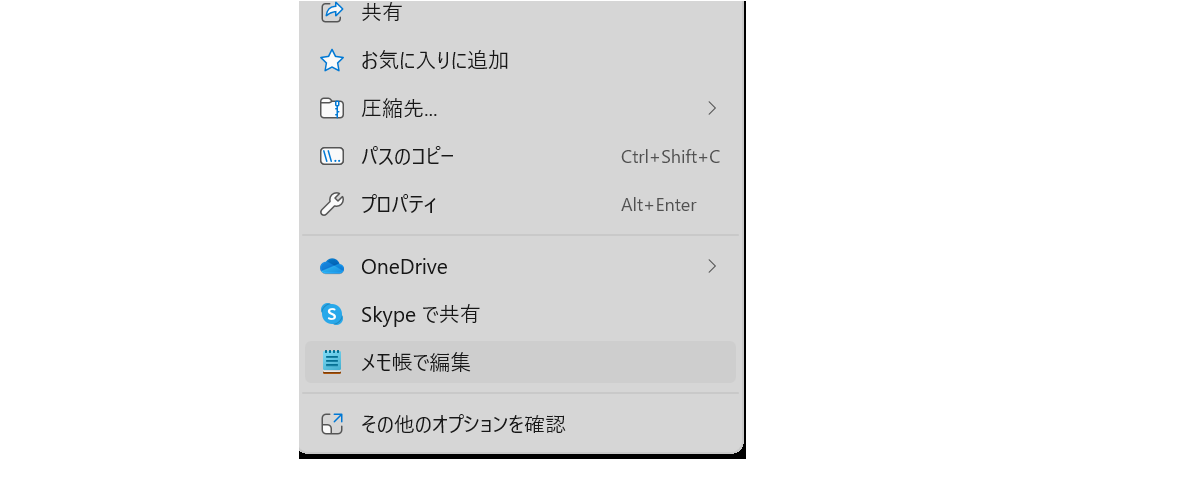Click the OneDrive cloud icon
Screen dimensions: 1200x500
click(332, 267)
